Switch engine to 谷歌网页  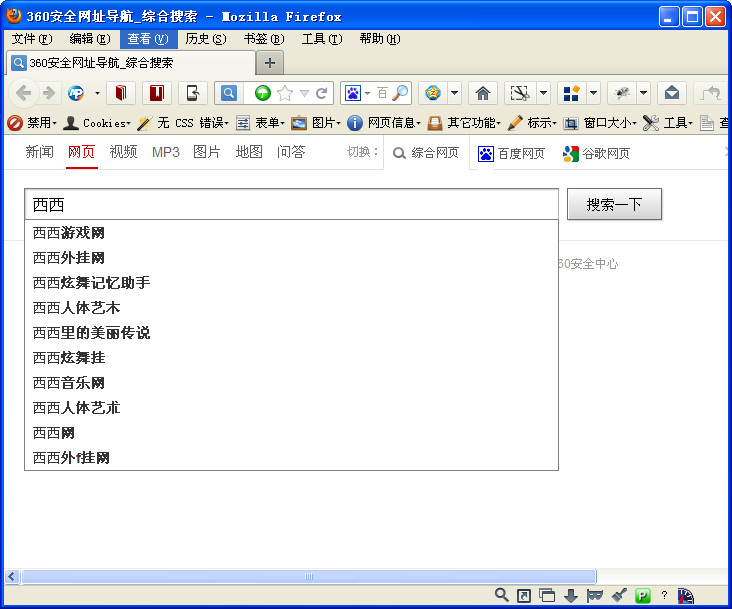[x=596, y=154]
